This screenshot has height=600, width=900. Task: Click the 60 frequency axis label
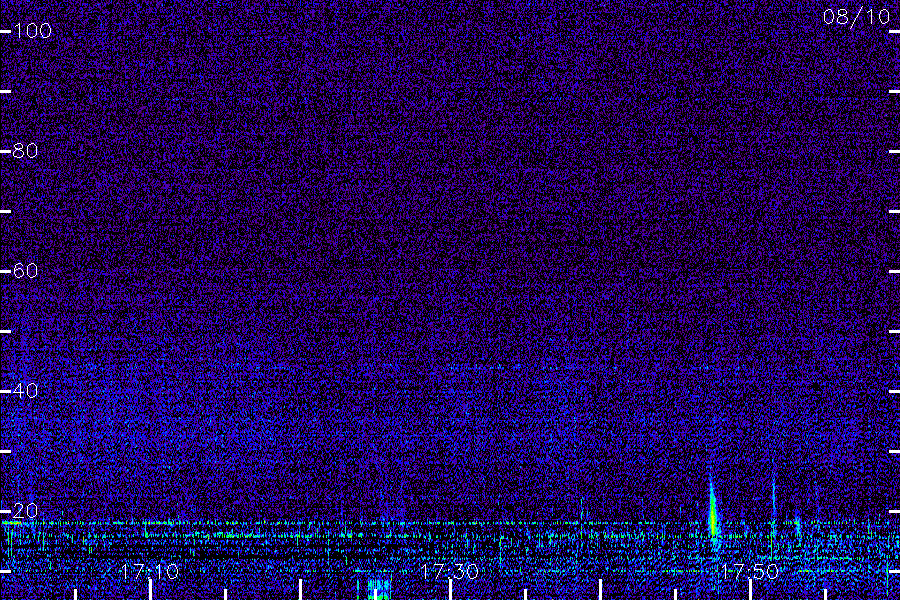point(25,270)
